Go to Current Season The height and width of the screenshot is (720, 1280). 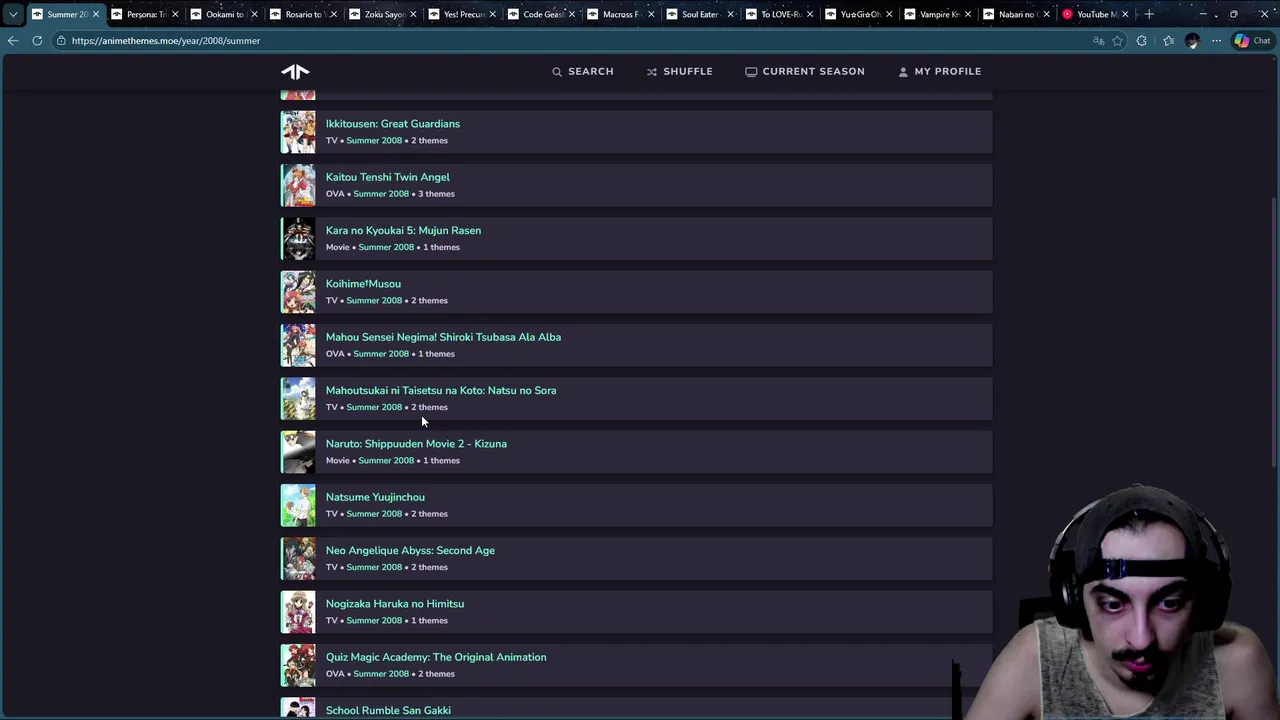click(805, 71)
